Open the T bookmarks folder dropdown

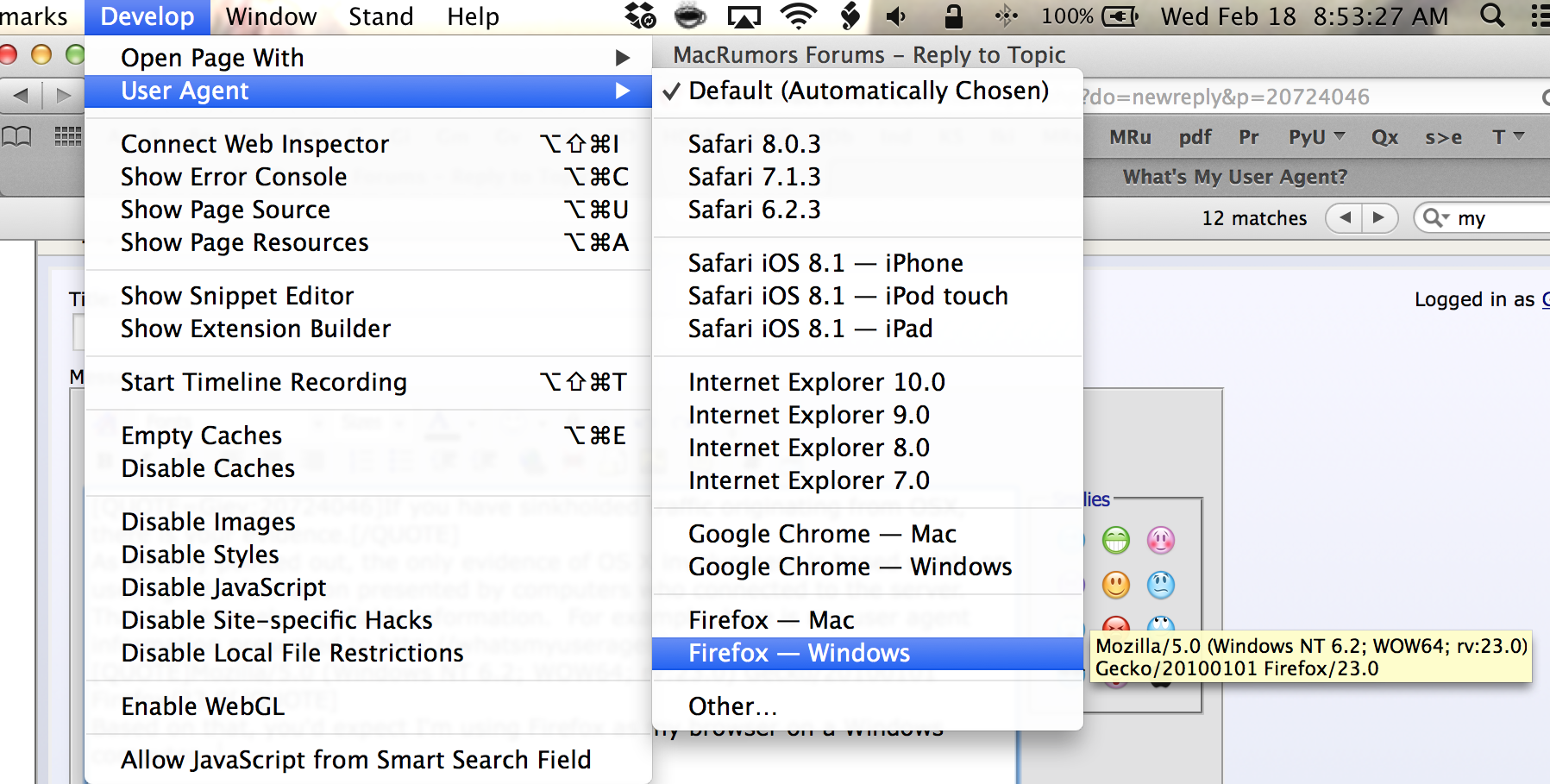pyautogui.click(x=1509, y=137)
